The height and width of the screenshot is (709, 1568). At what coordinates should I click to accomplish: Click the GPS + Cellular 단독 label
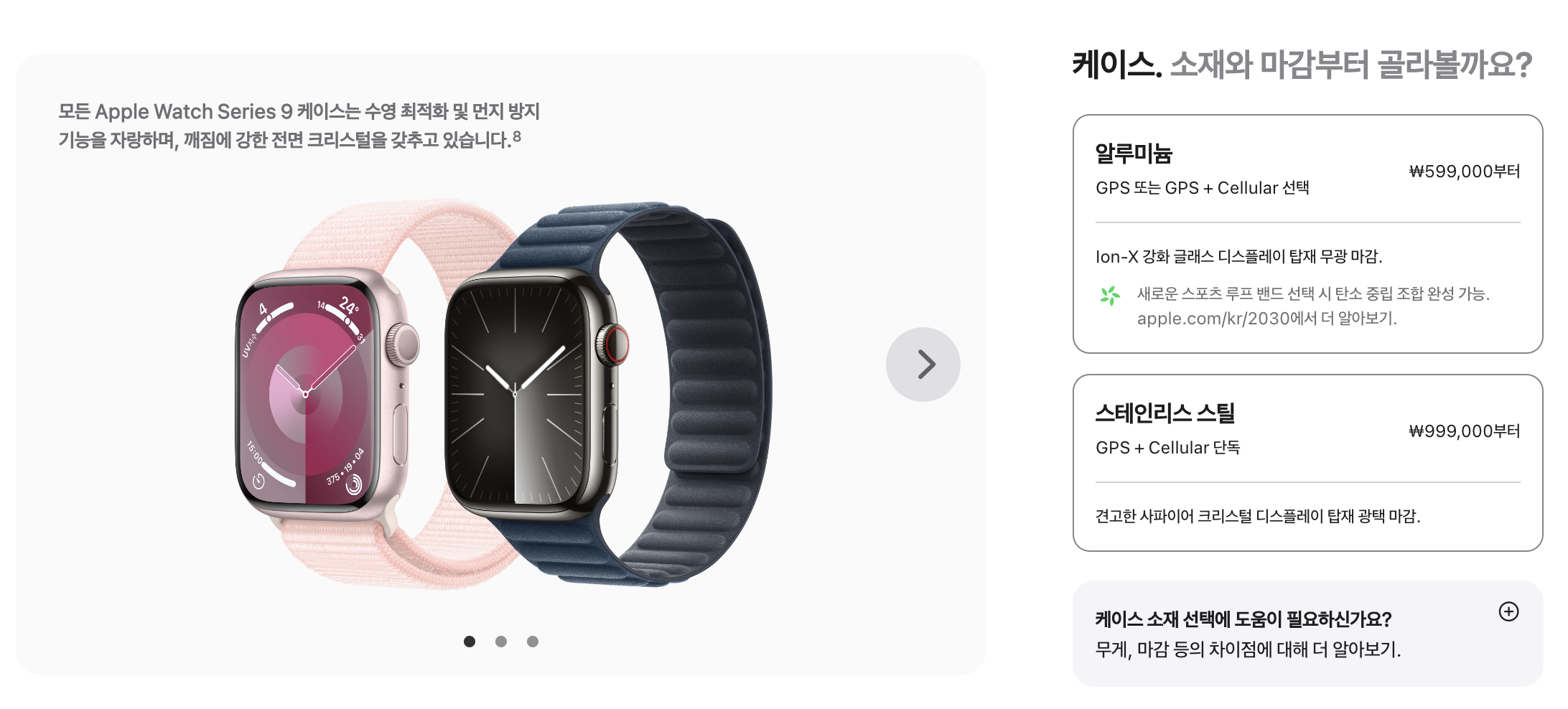coord(1167,448)
